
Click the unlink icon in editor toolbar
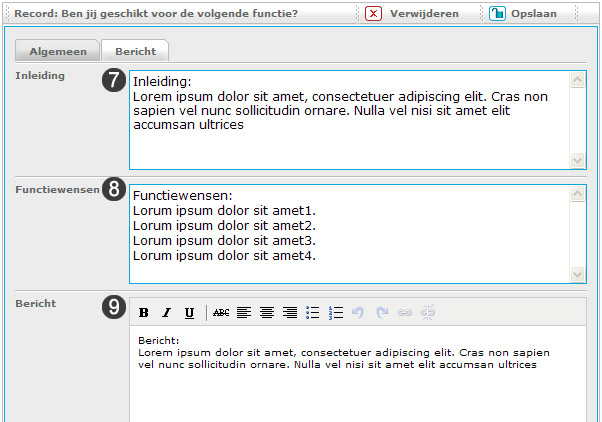click(428, 313)
